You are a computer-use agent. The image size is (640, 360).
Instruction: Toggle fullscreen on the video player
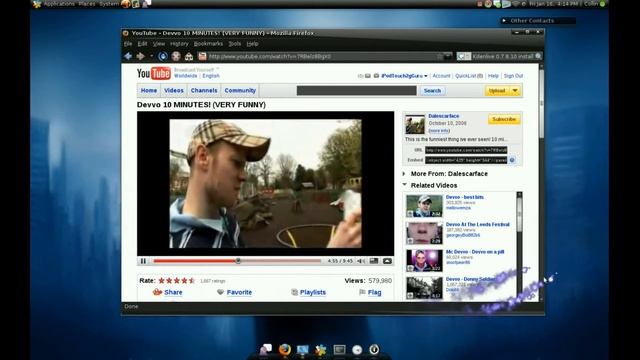tap(387, 261)
